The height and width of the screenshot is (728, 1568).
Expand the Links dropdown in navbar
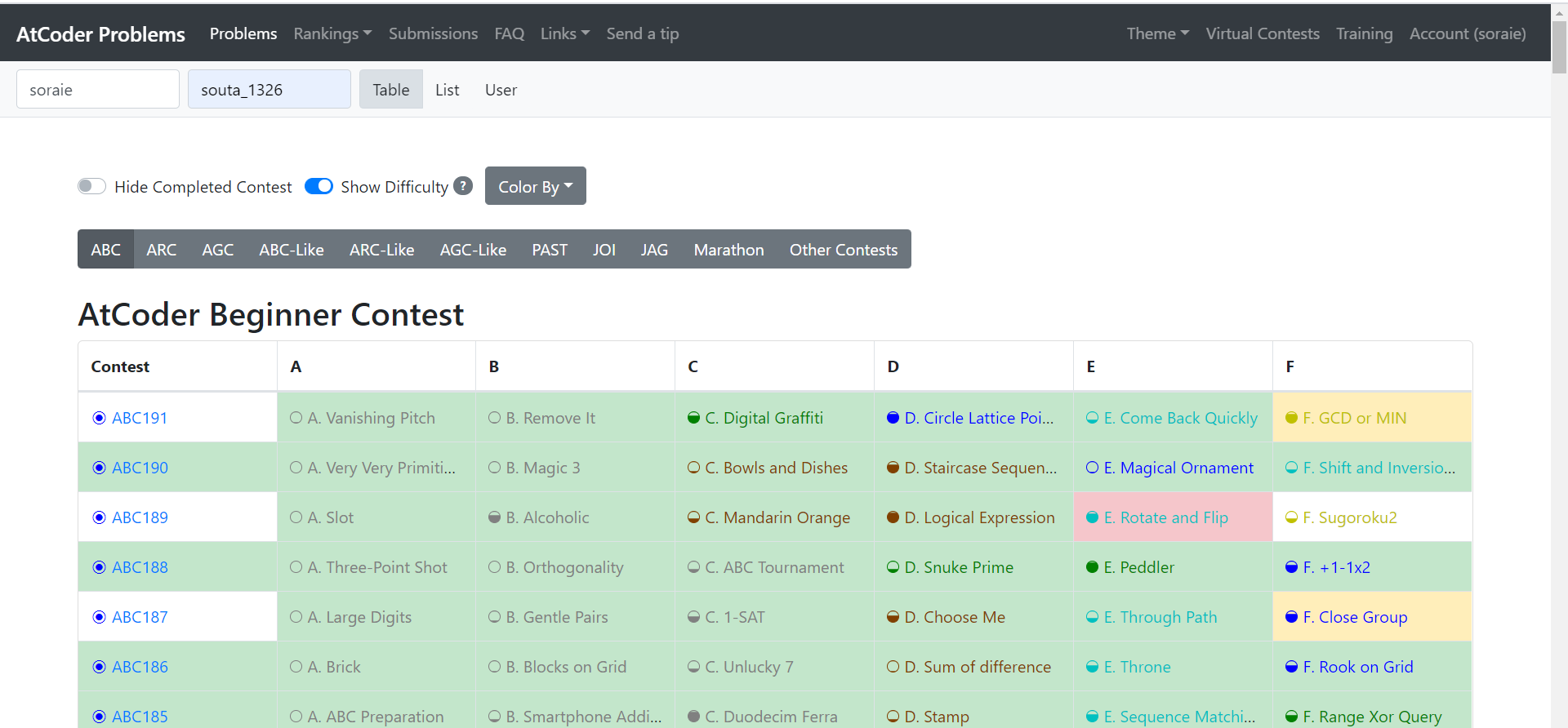pyautogui.click(x=564, y=33)
